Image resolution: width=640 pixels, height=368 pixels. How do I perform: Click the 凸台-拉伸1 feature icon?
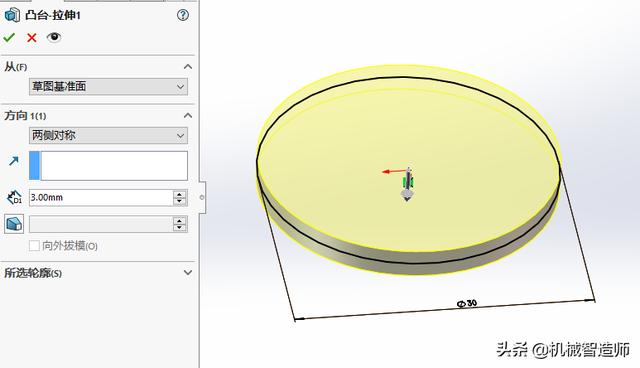point(12,15)
